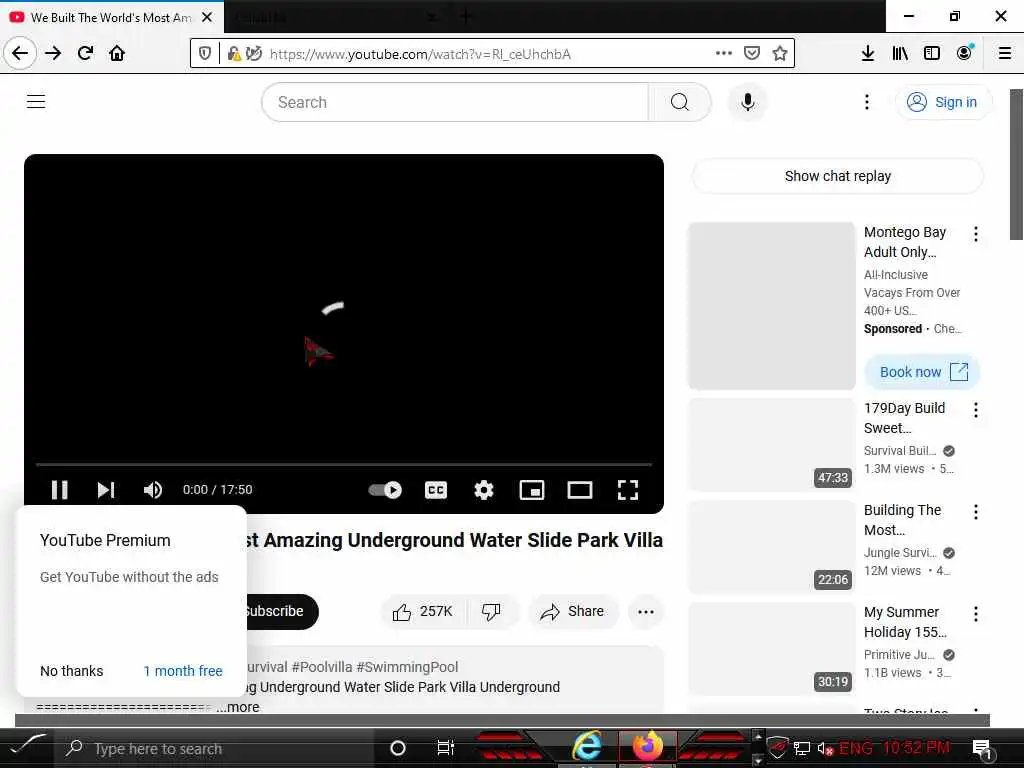This screenshot has height=768, width=1024.
Task: Show chat replay
Action: (837, 176)
